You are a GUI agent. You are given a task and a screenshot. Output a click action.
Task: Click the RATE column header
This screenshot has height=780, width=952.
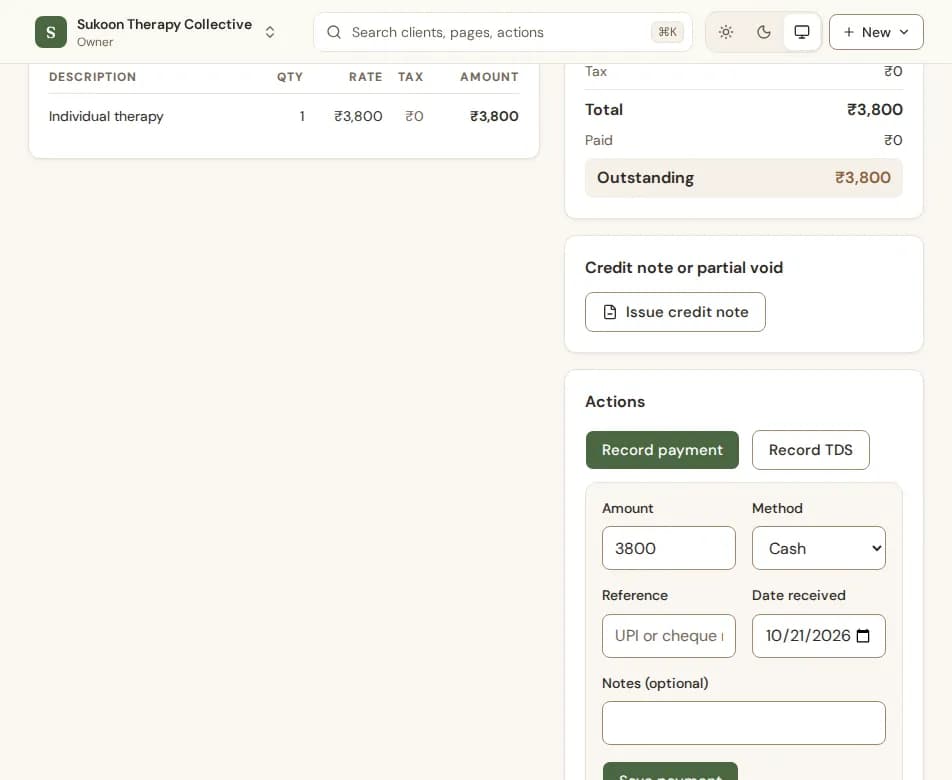tap(366, 77)
